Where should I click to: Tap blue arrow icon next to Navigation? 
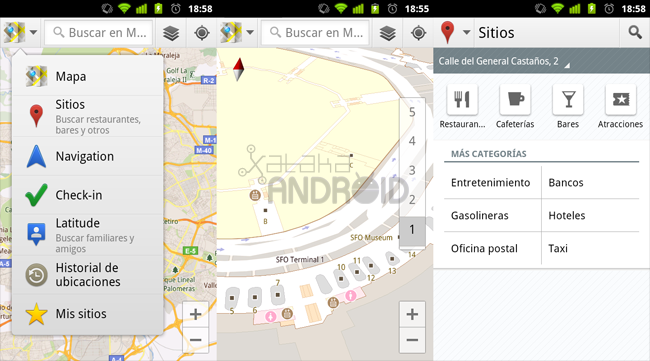point(36,156)
